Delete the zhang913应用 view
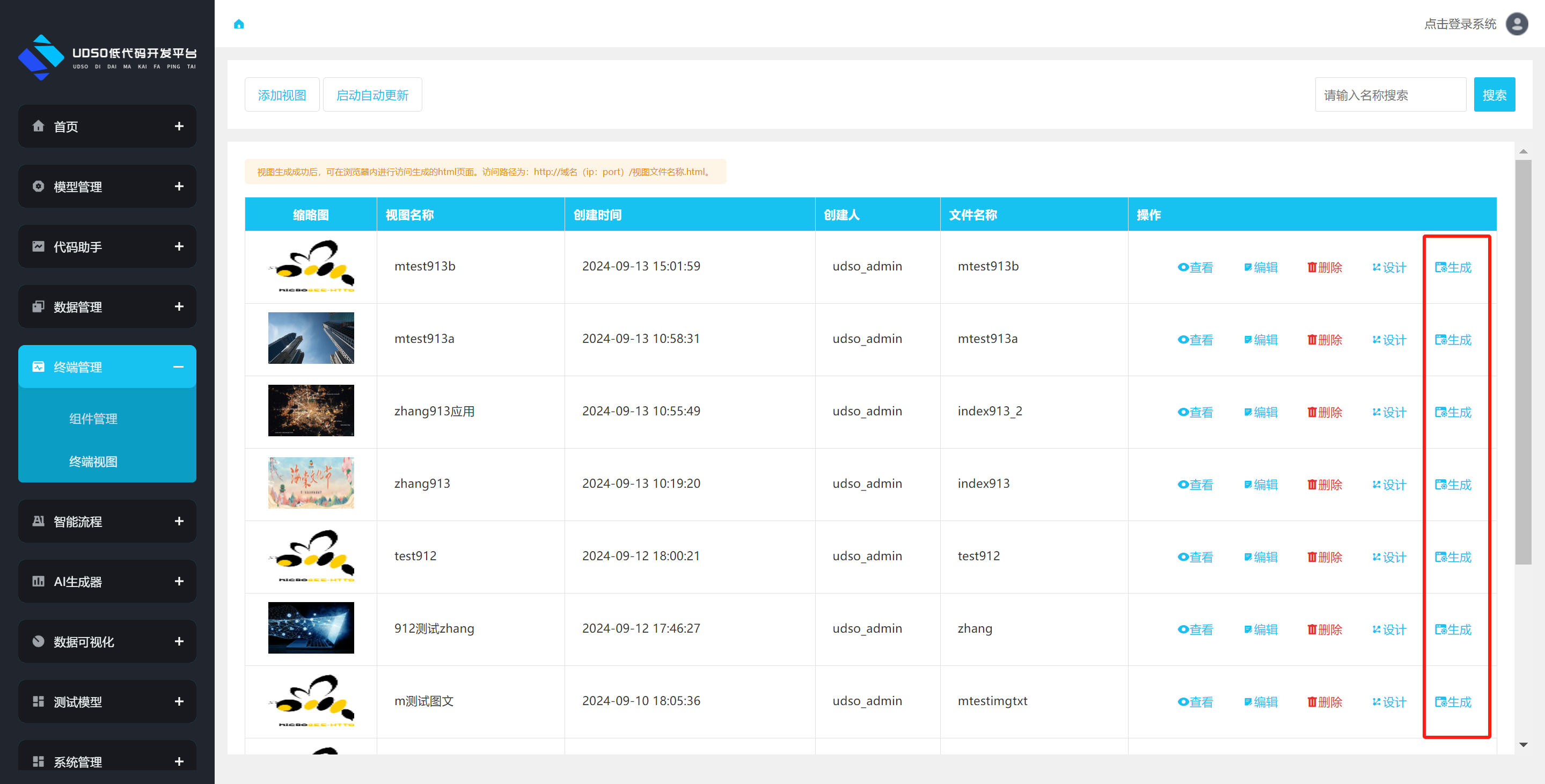 (1324, 413)
